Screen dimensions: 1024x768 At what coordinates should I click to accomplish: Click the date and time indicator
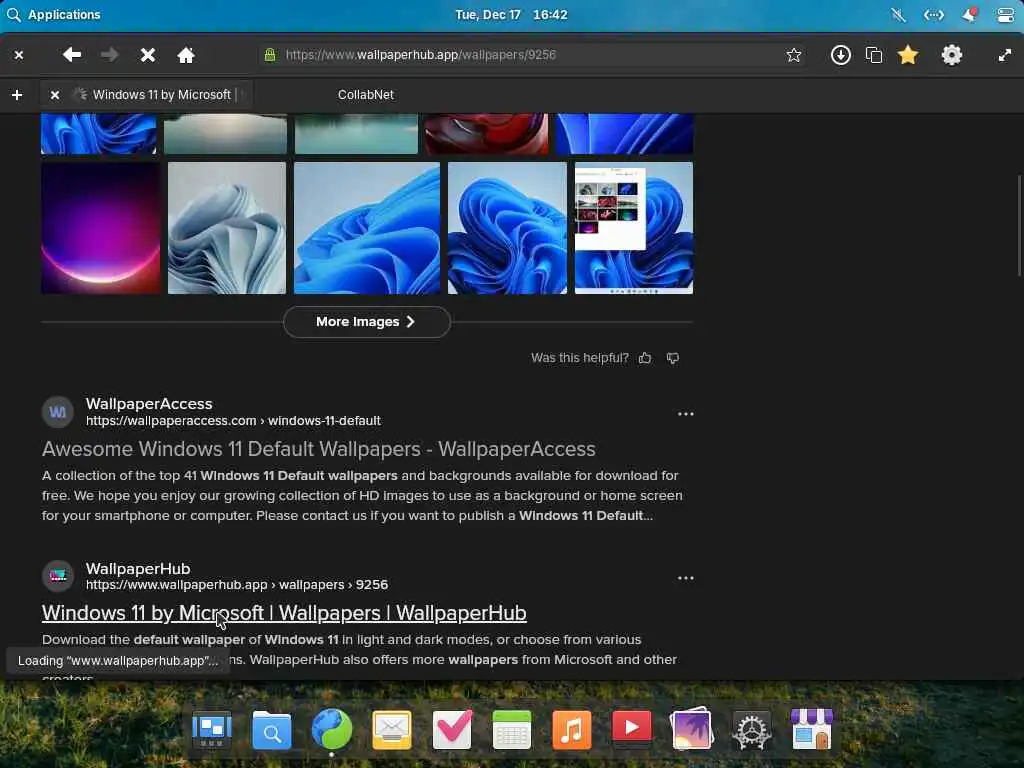point(511,14)
